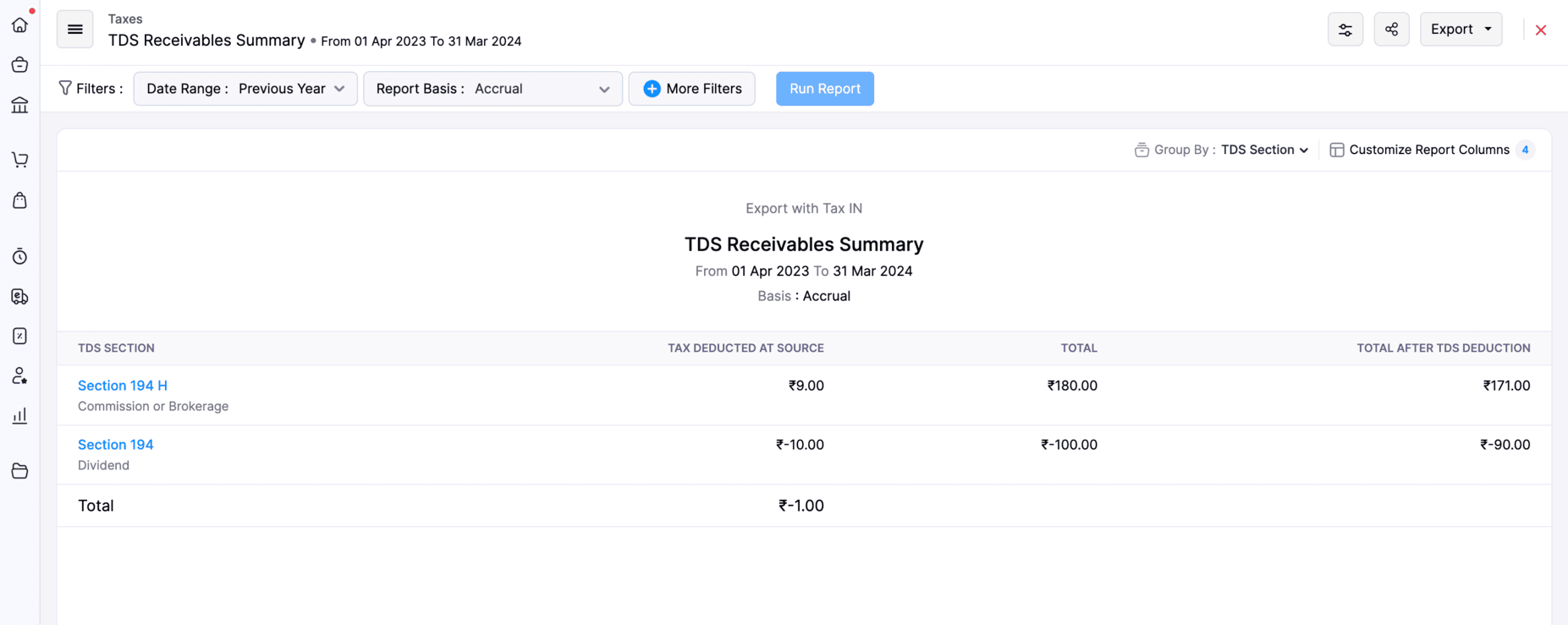Toggle the hamburger menu button
The width and height of the screenshot is (1568, 625).
75,30
